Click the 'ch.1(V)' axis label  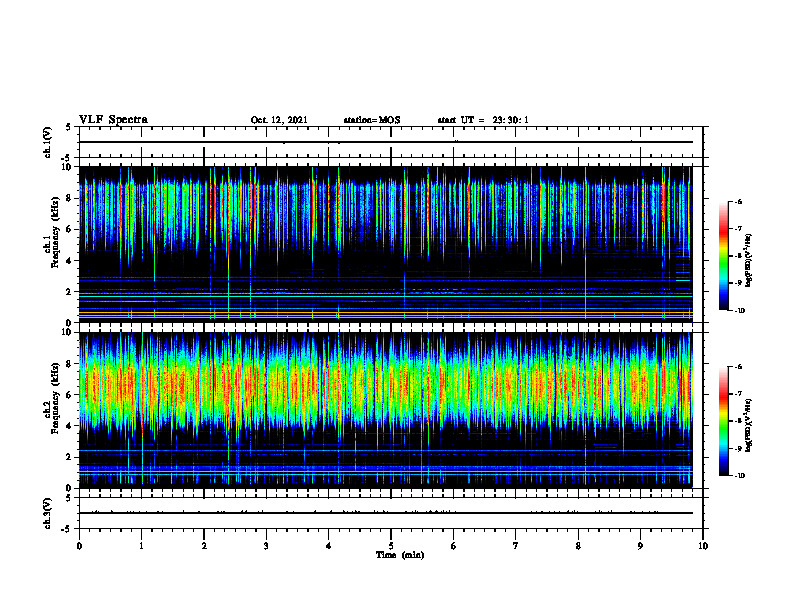[x=47, y=142]
